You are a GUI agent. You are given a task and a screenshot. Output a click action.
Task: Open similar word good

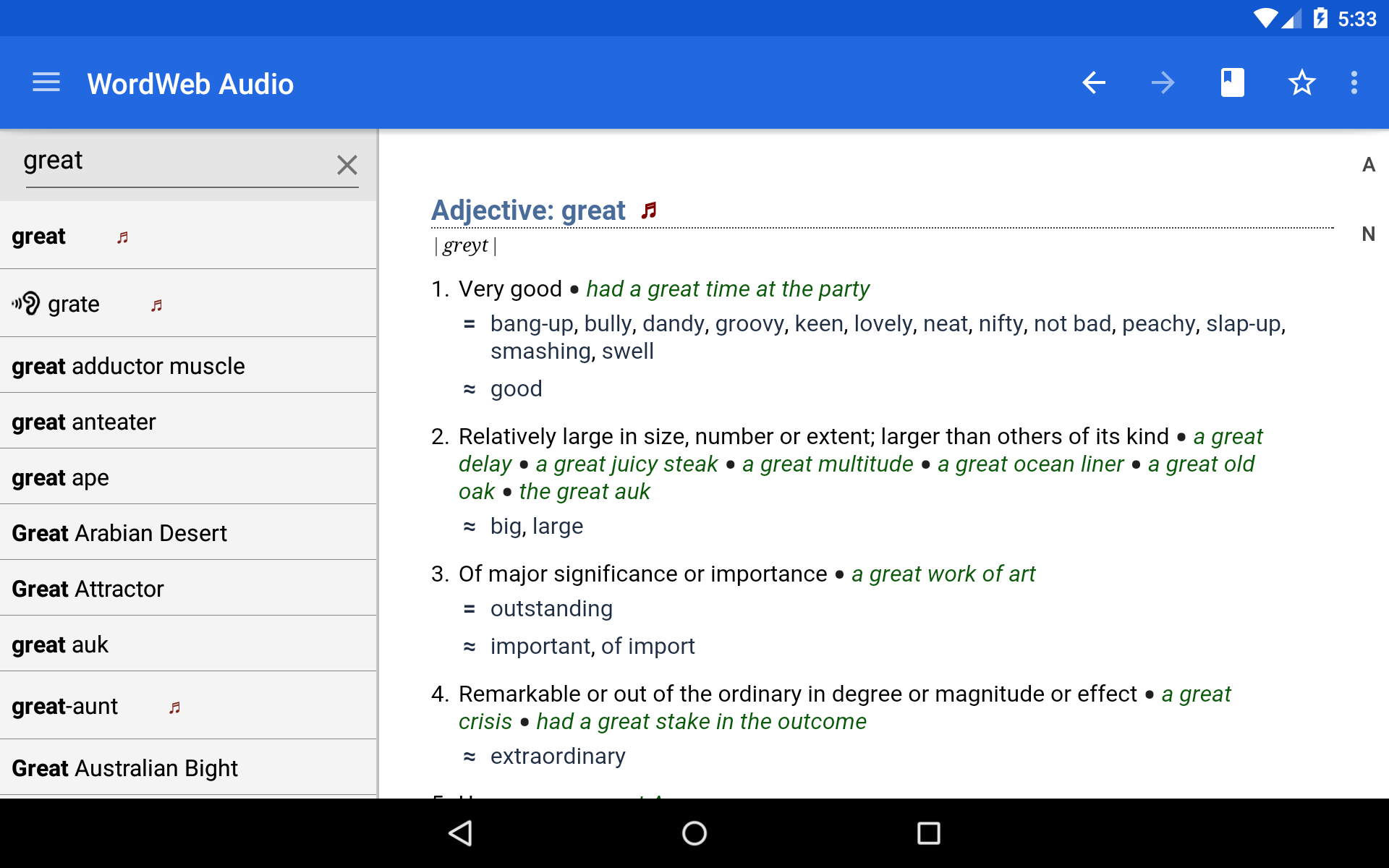(517, 389)
